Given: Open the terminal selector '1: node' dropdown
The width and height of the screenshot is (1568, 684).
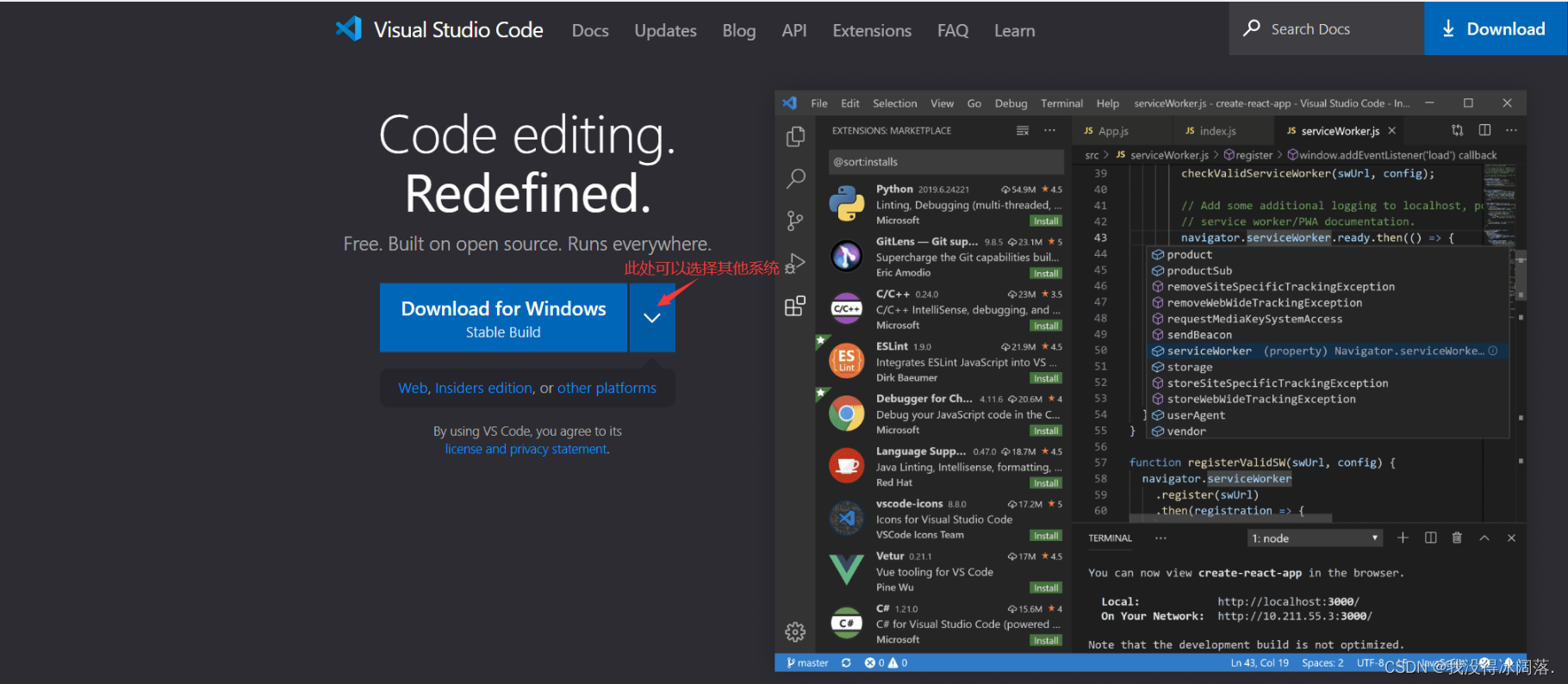Looking at the screenshot, I should click(1315, 538).
